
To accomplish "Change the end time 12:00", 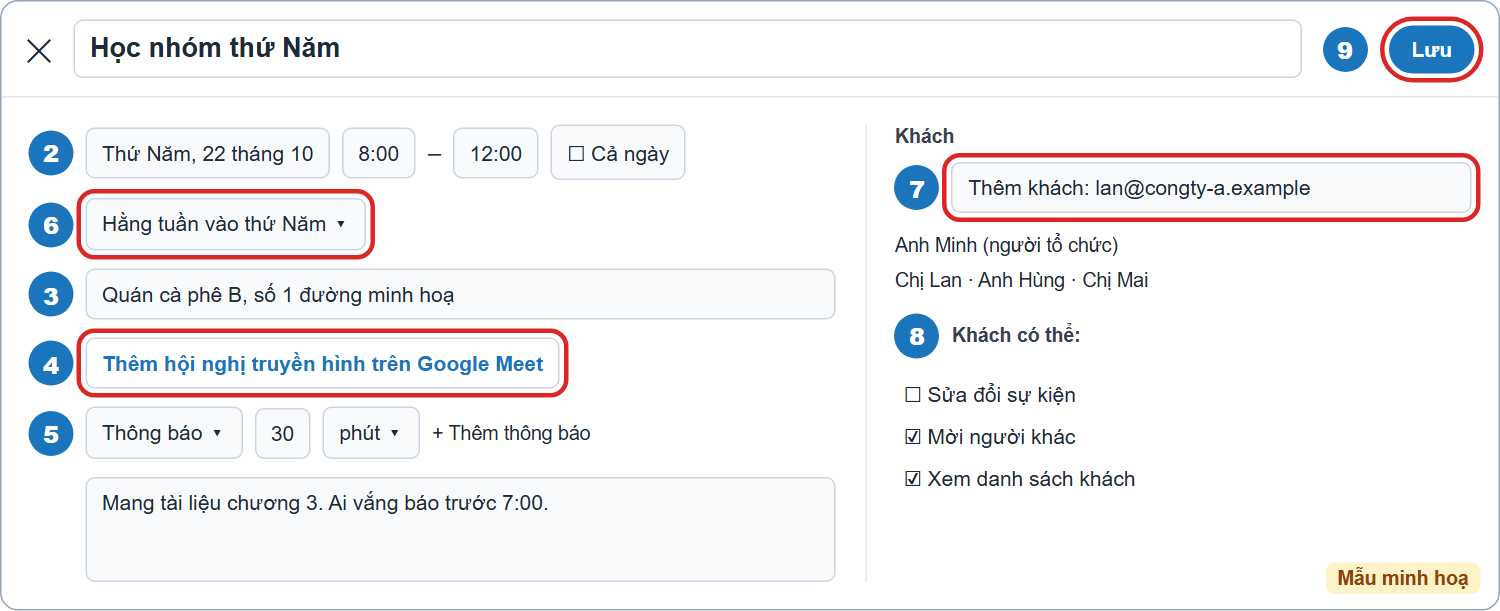I will click(496, 154).
